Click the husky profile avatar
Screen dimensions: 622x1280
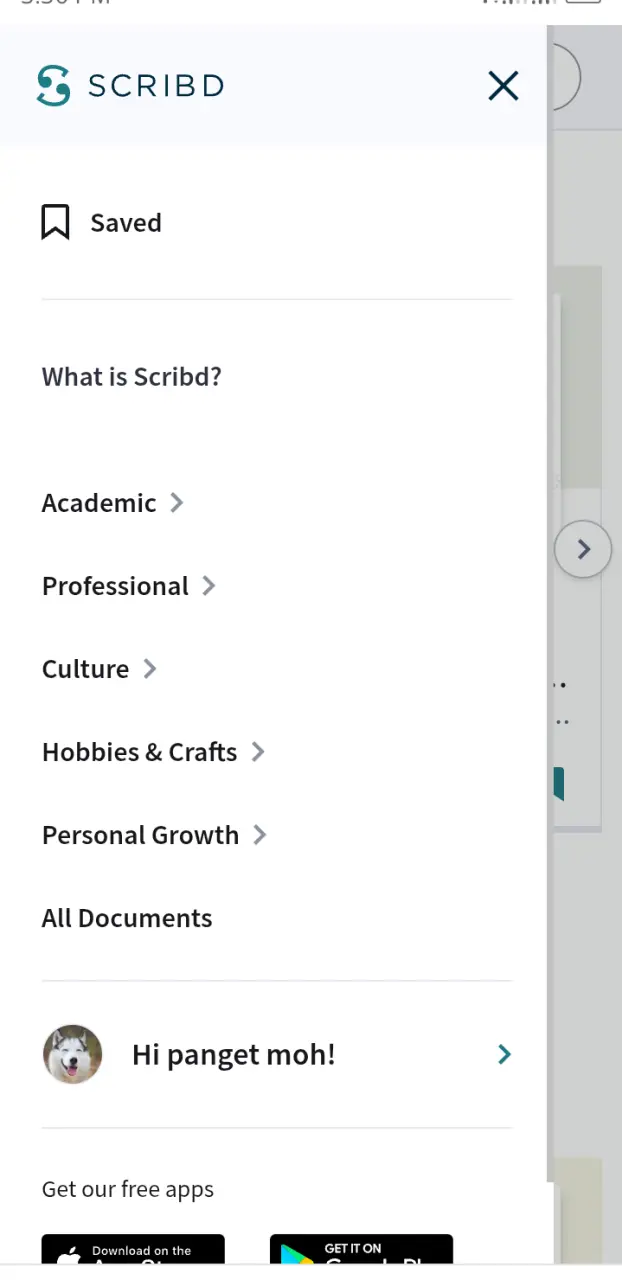pos(72,1054)
